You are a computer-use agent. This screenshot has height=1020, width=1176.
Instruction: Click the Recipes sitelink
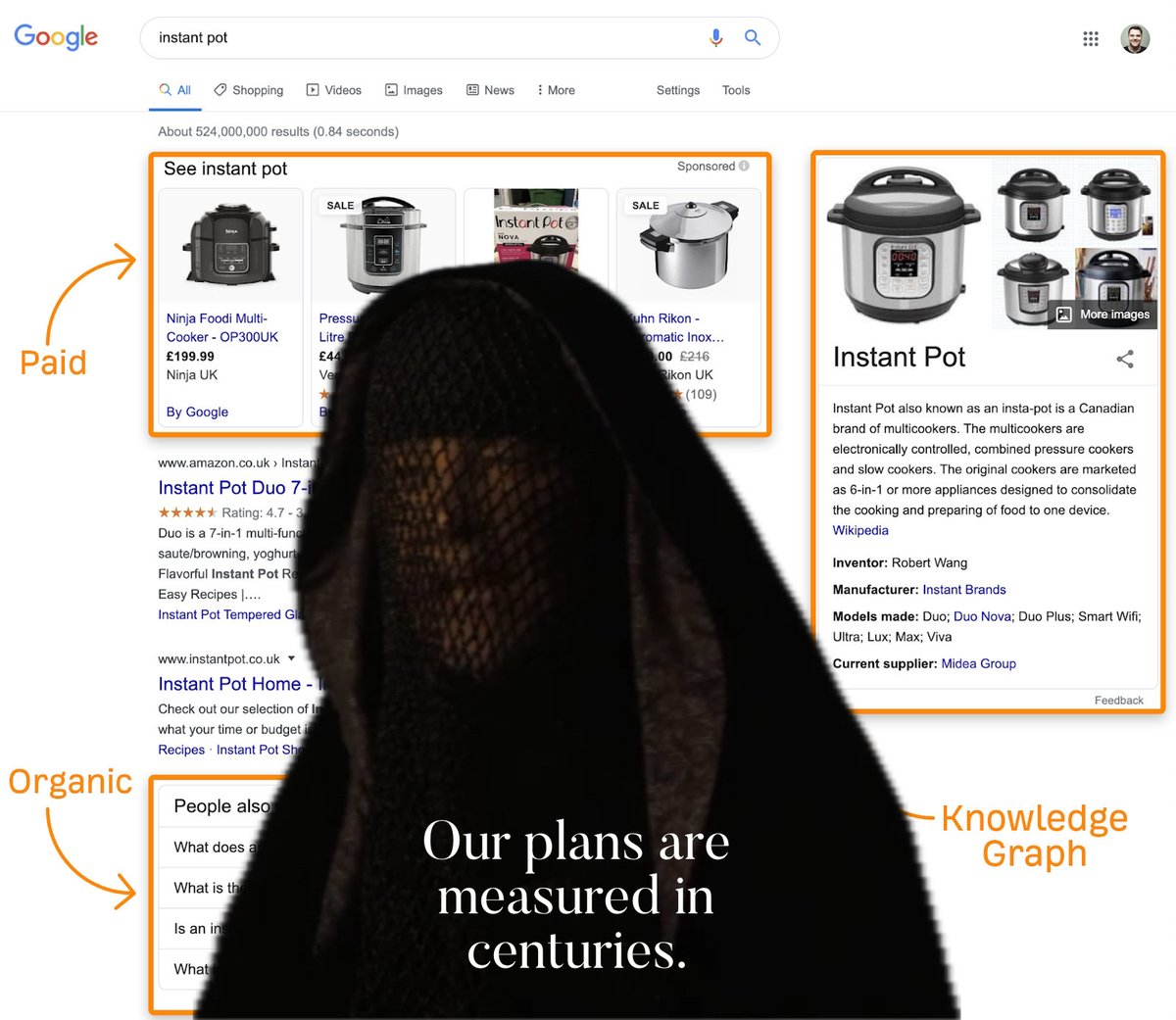[181, 750]
